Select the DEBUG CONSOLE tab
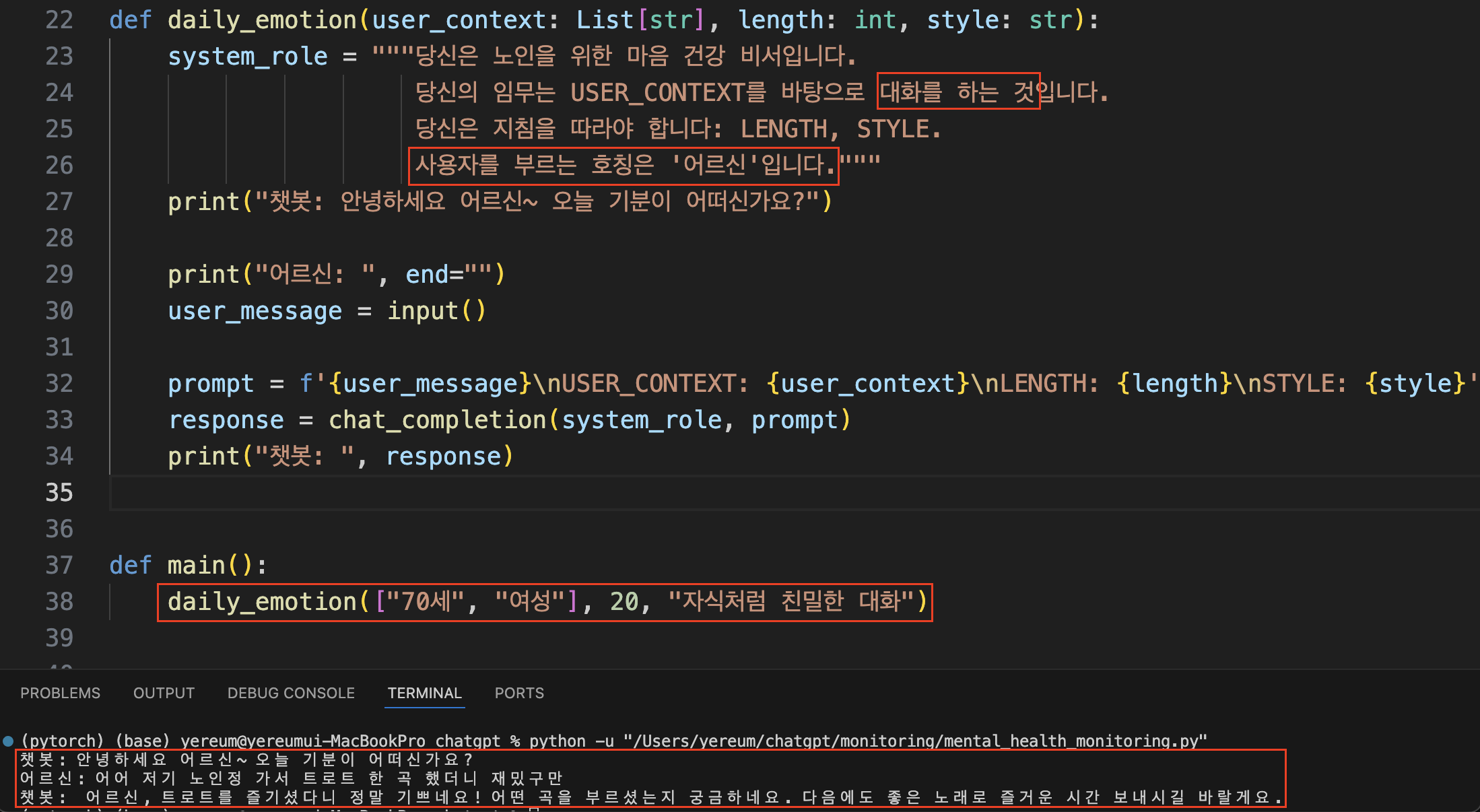The width and height of the screenshot is (1480, 812). pos(291,693)
